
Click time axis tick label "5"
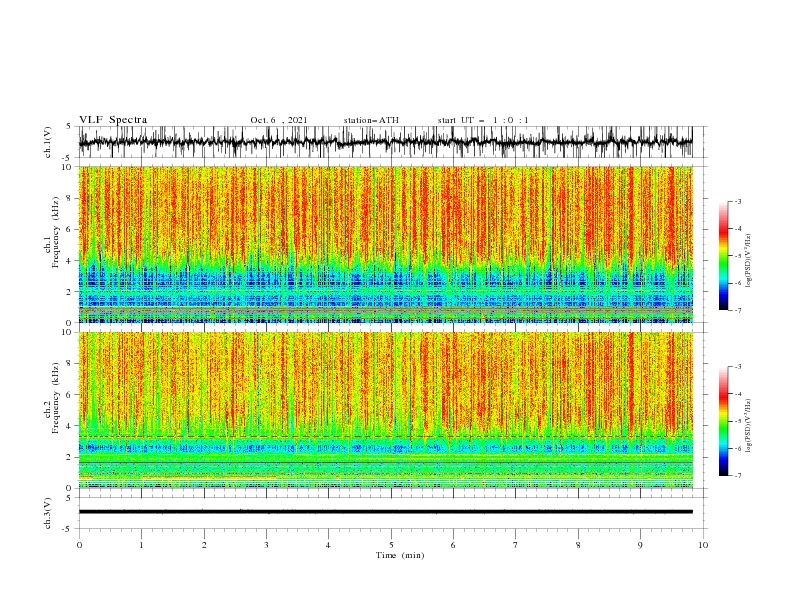(x=391, y=545)
